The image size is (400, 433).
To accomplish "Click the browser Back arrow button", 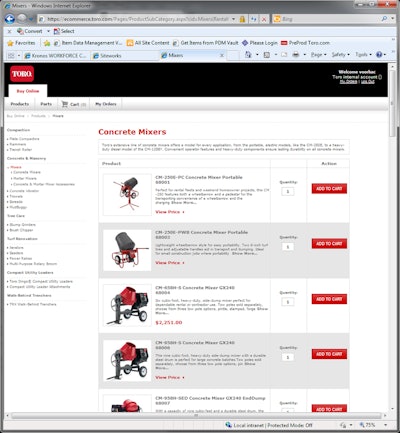I will click(10, 19).
